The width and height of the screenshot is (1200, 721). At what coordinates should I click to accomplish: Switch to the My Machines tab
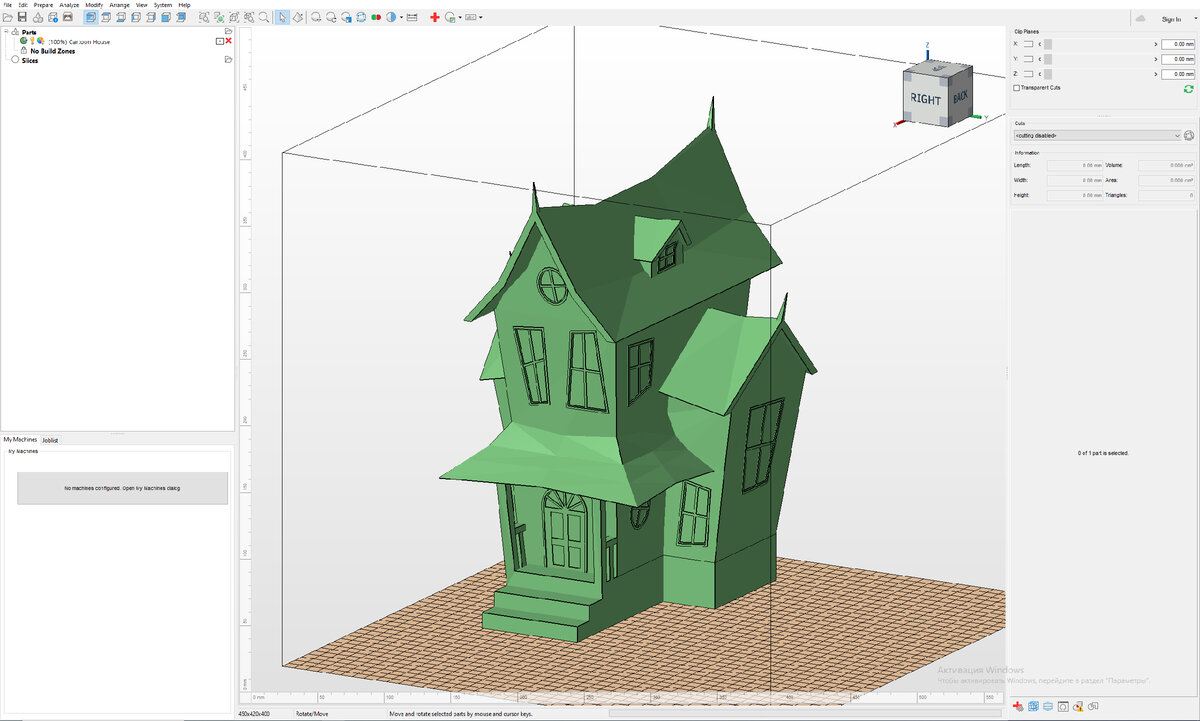click(x=20, y=439)
